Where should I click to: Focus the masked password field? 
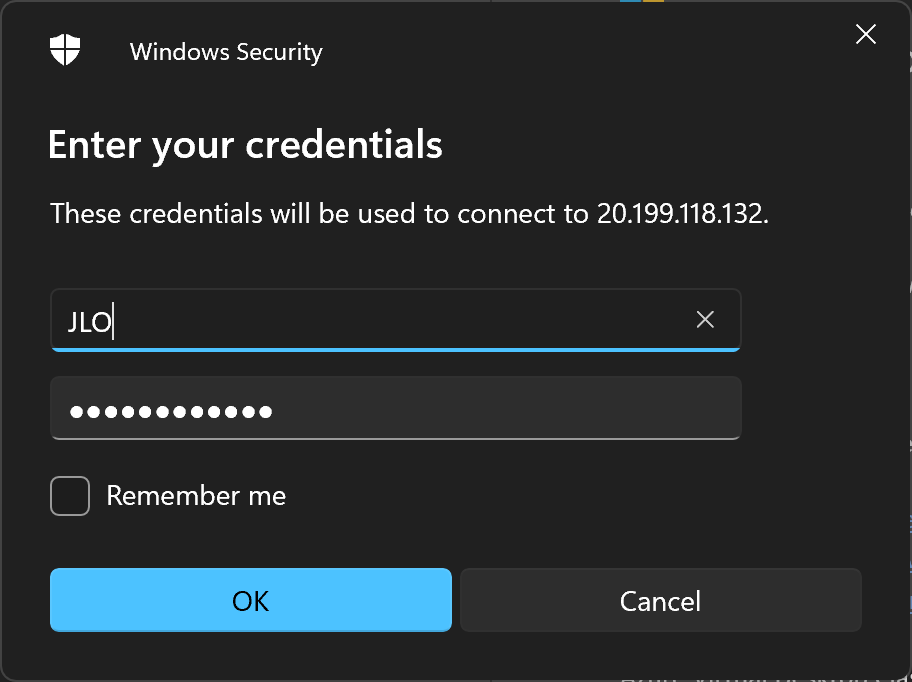click(x=396, y=408)
